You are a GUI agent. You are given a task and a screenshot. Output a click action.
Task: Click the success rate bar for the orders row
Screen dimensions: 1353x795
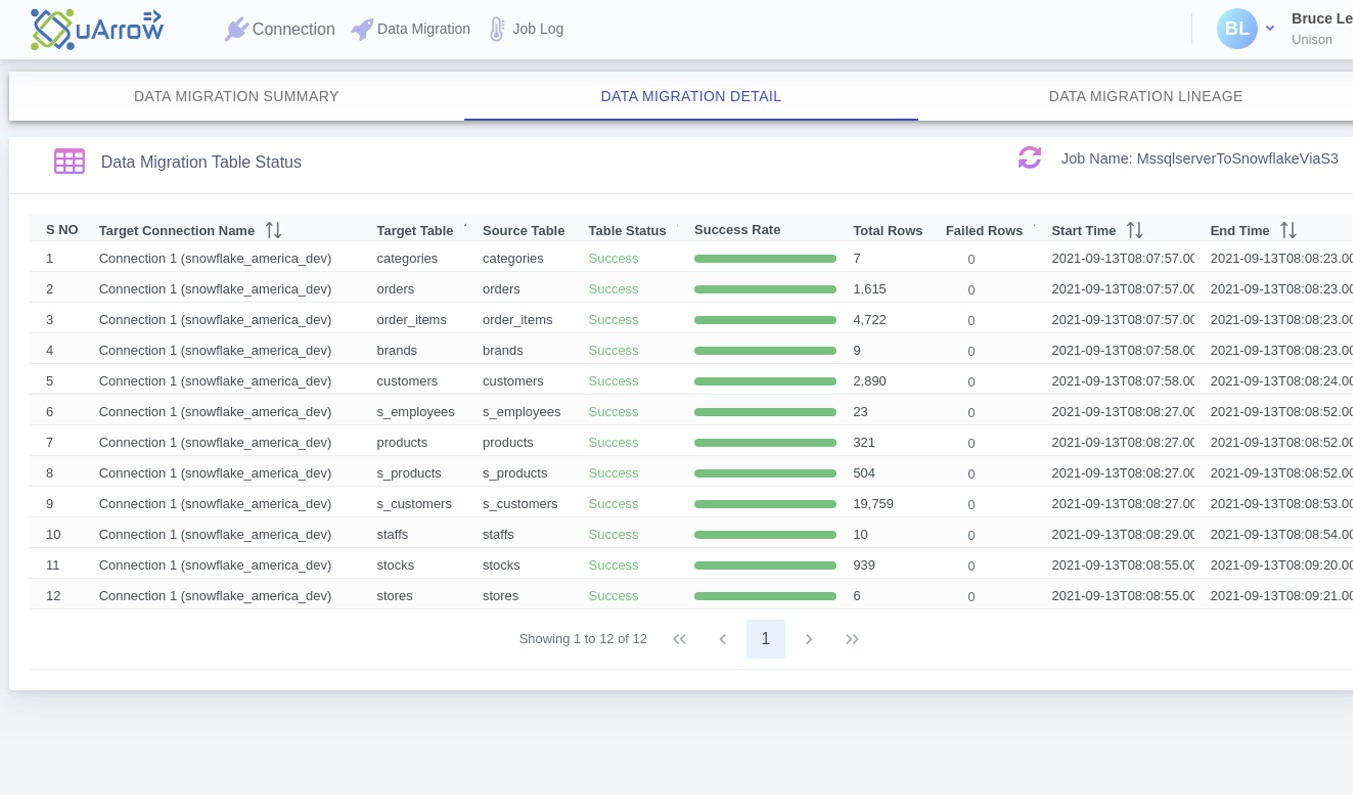[x=765, y=288]
